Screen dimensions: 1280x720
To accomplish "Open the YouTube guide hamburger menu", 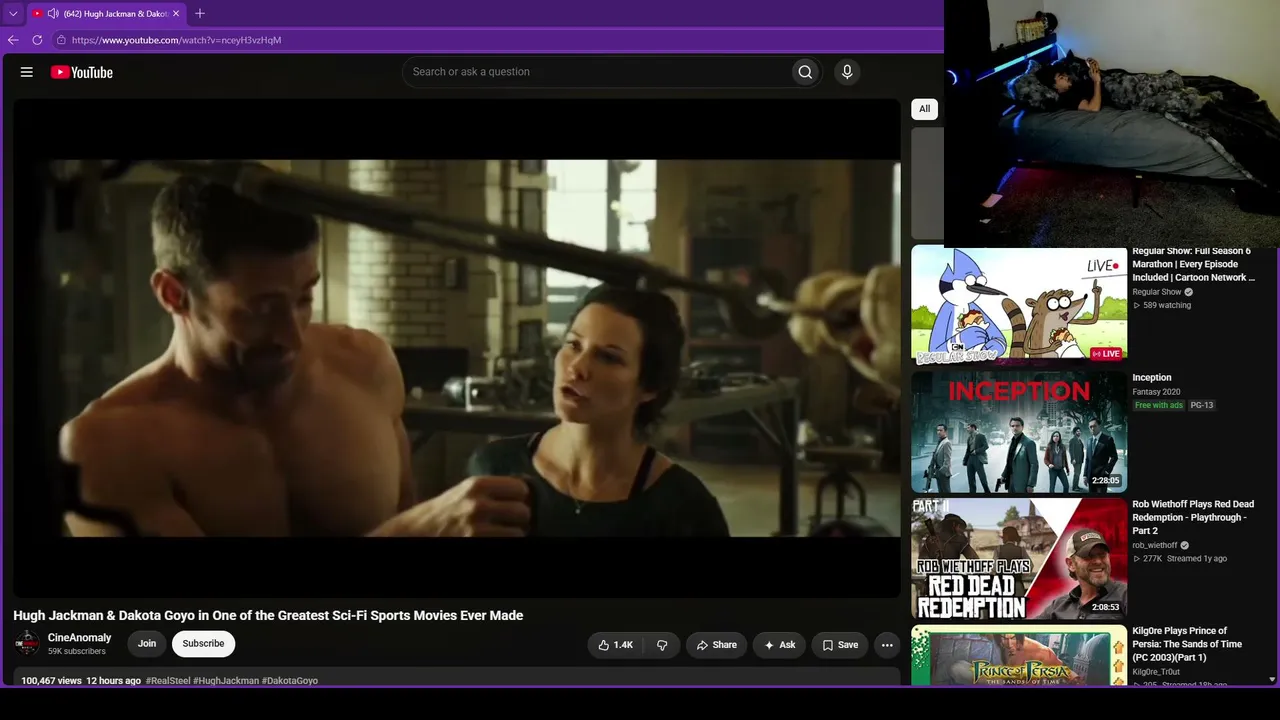I will click(x=27, y=72).
